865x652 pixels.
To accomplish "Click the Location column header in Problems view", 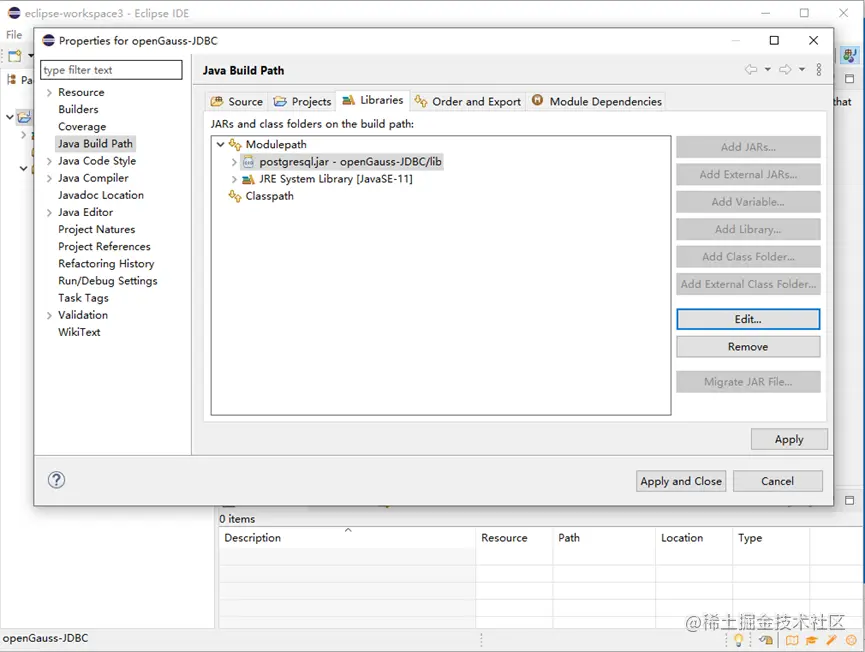I will pos(695,538).
